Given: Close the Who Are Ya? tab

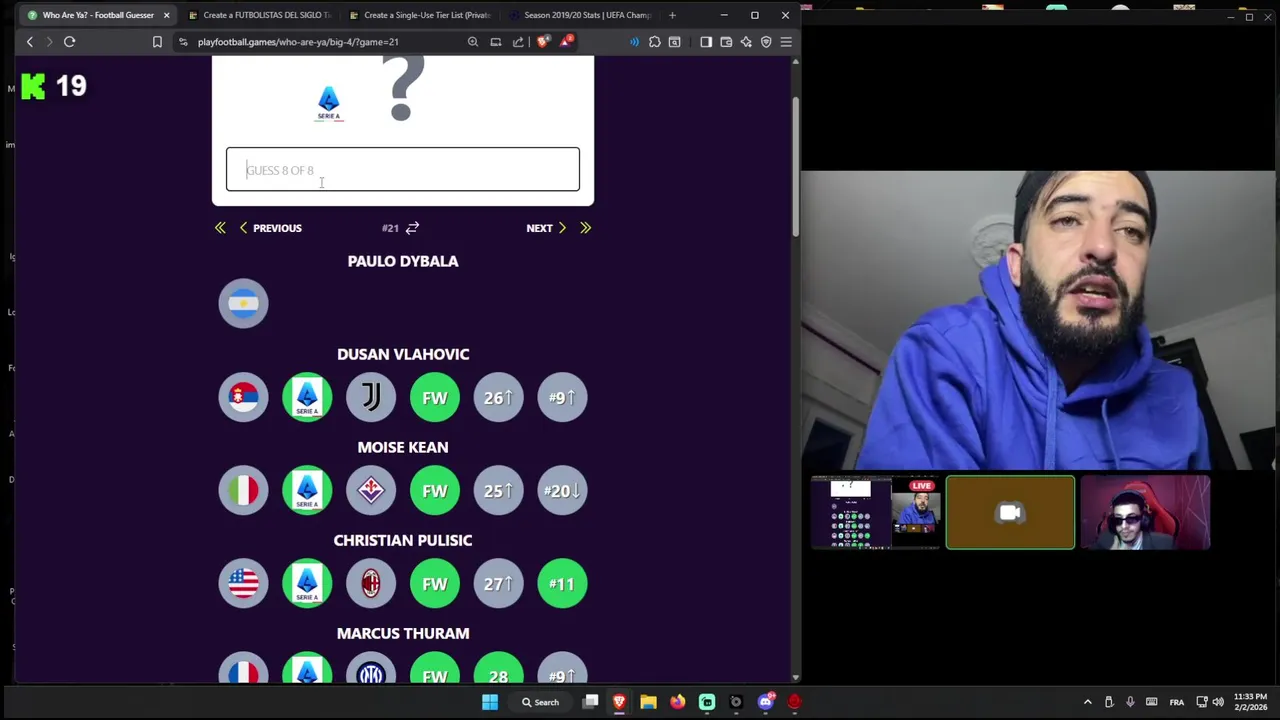Looking at the screenshot, I should pos(166,15).
